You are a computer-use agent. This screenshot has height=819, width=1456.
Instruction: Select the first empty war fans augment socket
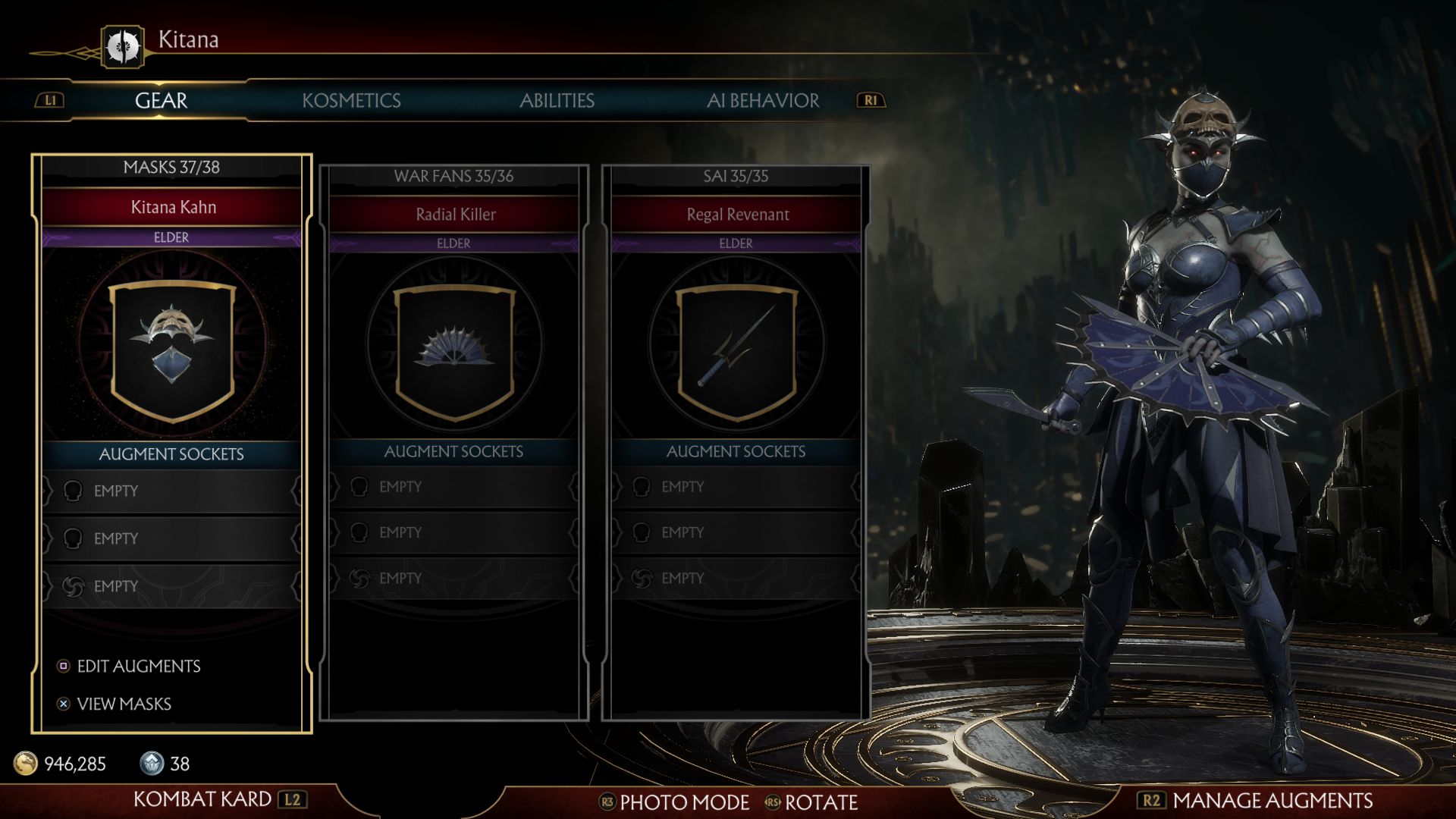pyautogui.click(x=454, y=487)
